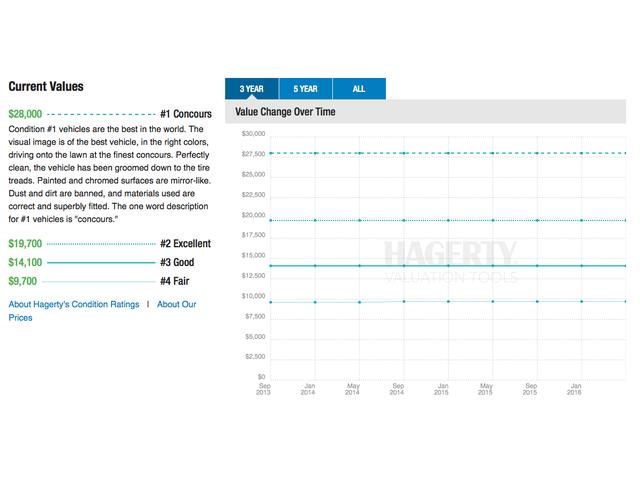Image resolution: width=640 pixels, height=480 pixels.
Task: Switch to the 5 YEAR tab
Action: click(x=305, y=89)
